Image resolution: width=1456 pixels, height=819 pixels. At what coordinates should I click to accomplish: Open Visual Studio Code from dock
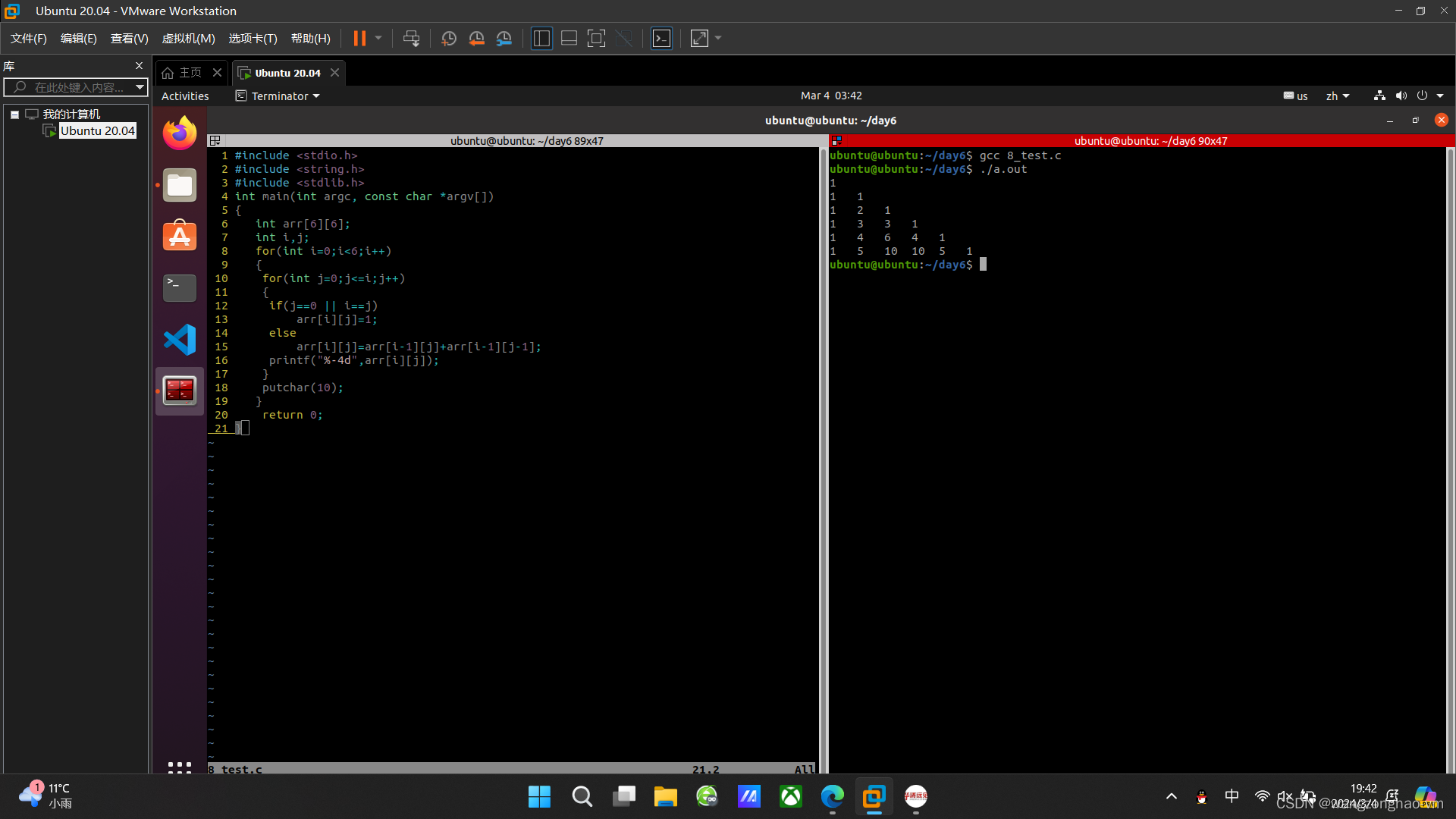(180, 340)
